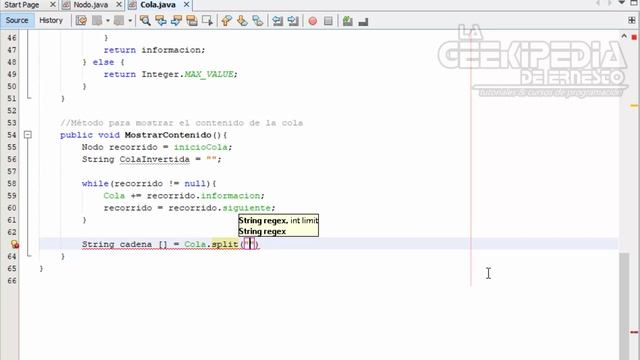Toggle a bookmark on the current line
Image resolution: width=640 pixels, height=360 pixels.
(258, 20)
